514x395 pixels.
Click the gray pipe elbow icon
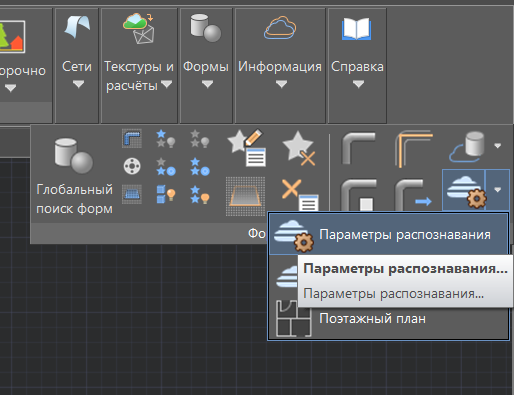point(359,148)
